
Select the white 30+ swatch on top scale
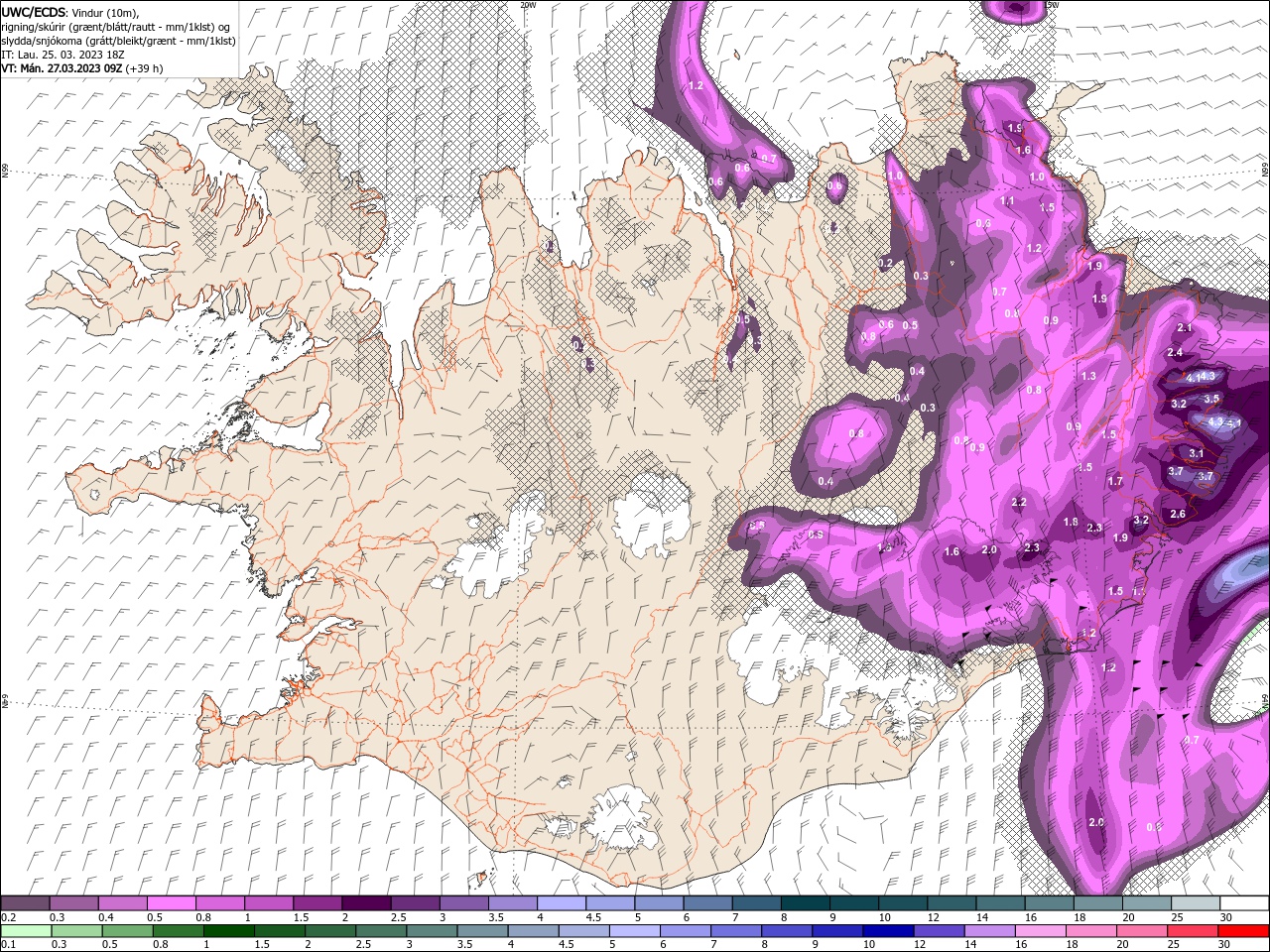1245,903
